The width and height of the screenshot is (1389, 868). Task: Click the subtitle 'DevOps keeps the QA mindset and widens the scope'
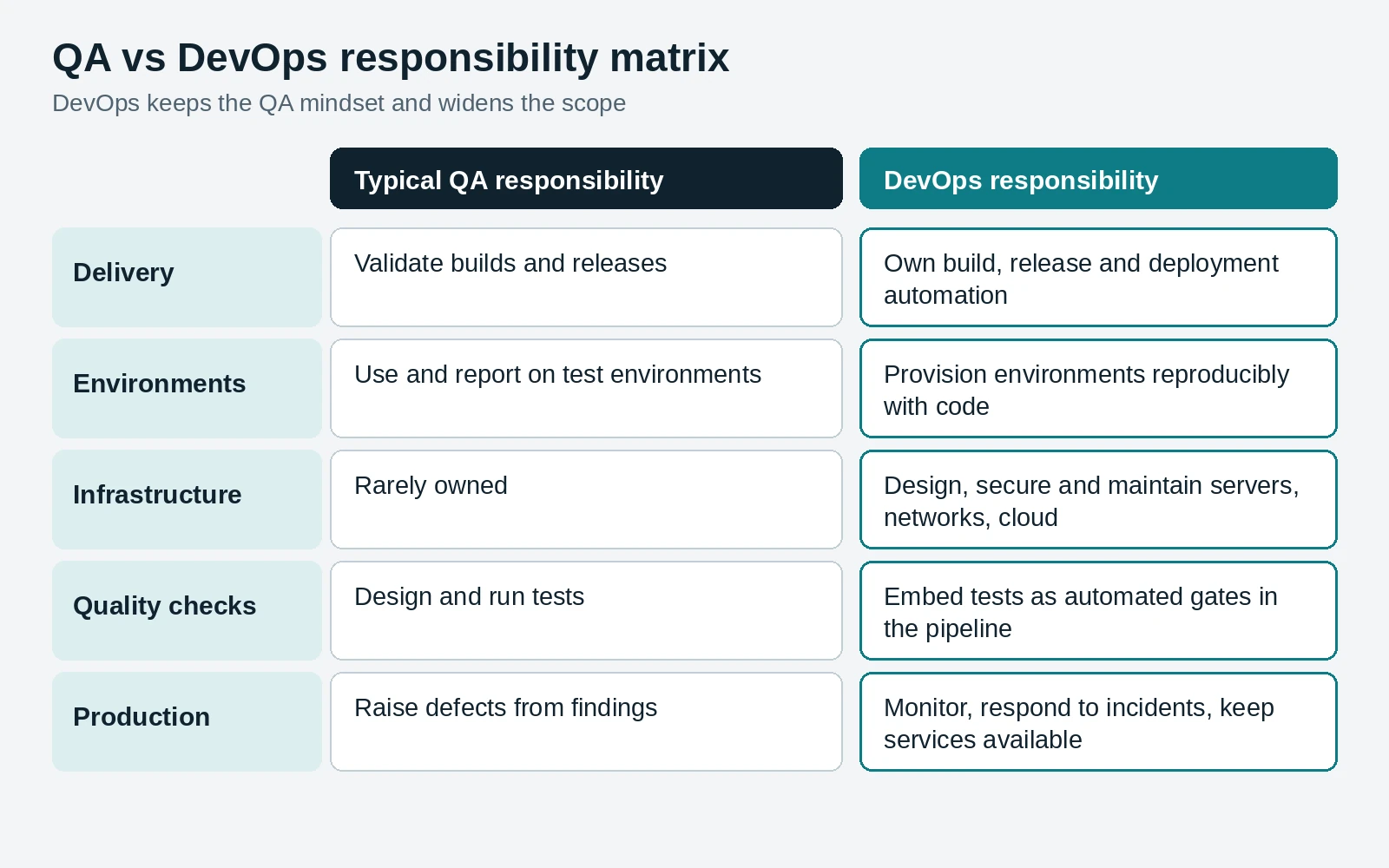(x=339, y=103)
